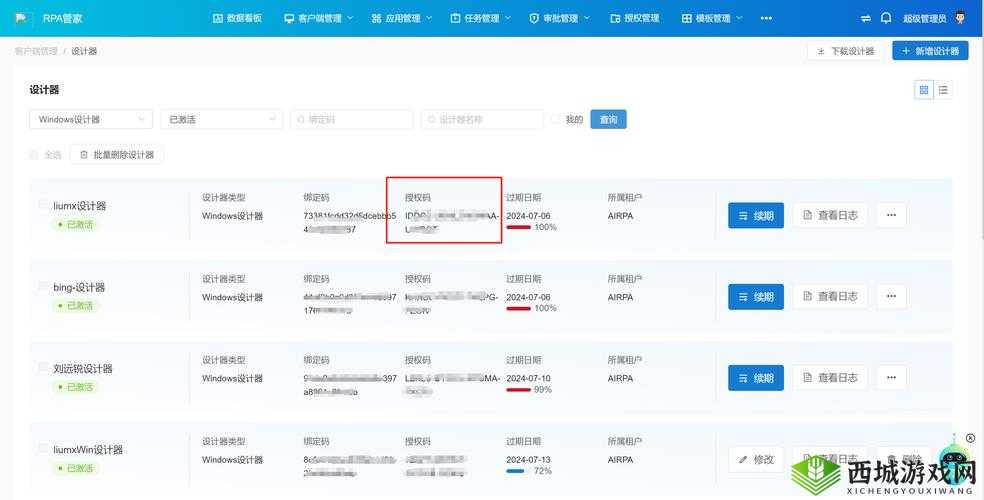The height and width of the screenshot is (500, 984).
Task: Click 续期 for the bing-设计器
Action: 755,297
